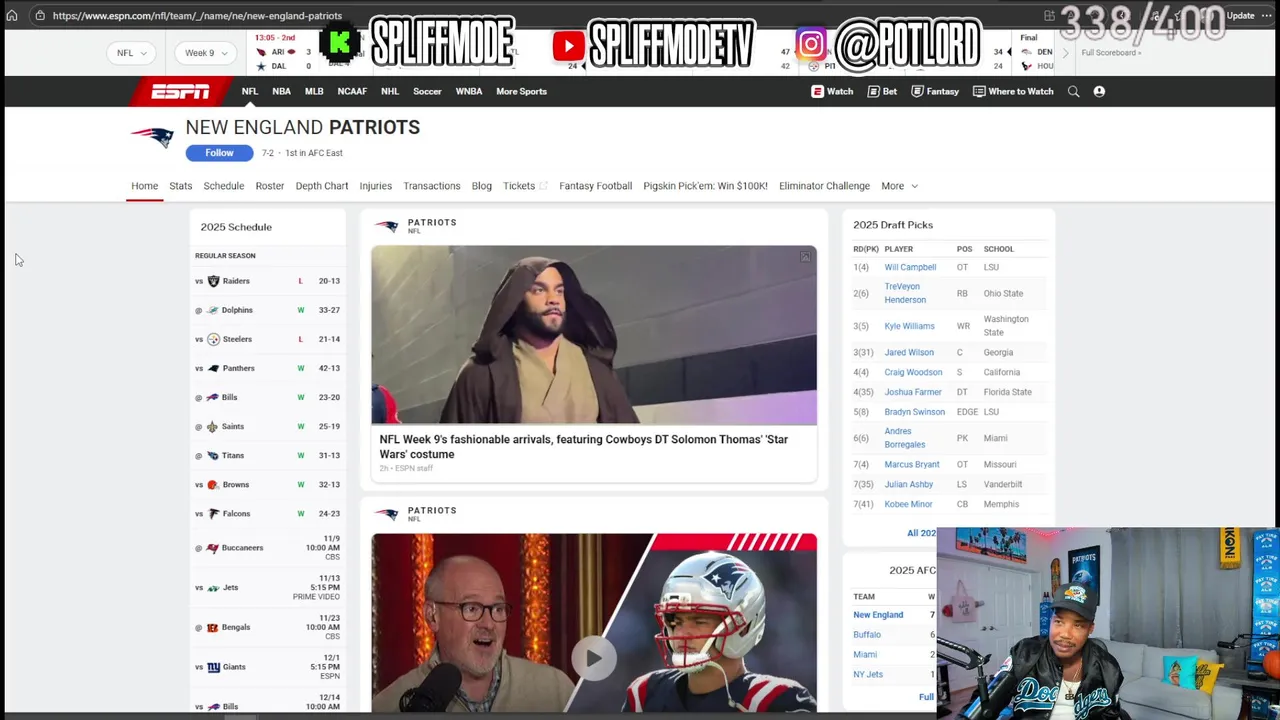Screen dimensions: 1280x720
Task: Open the NFL league dropdown in scoreboard
Action: [x=130, y=53]
